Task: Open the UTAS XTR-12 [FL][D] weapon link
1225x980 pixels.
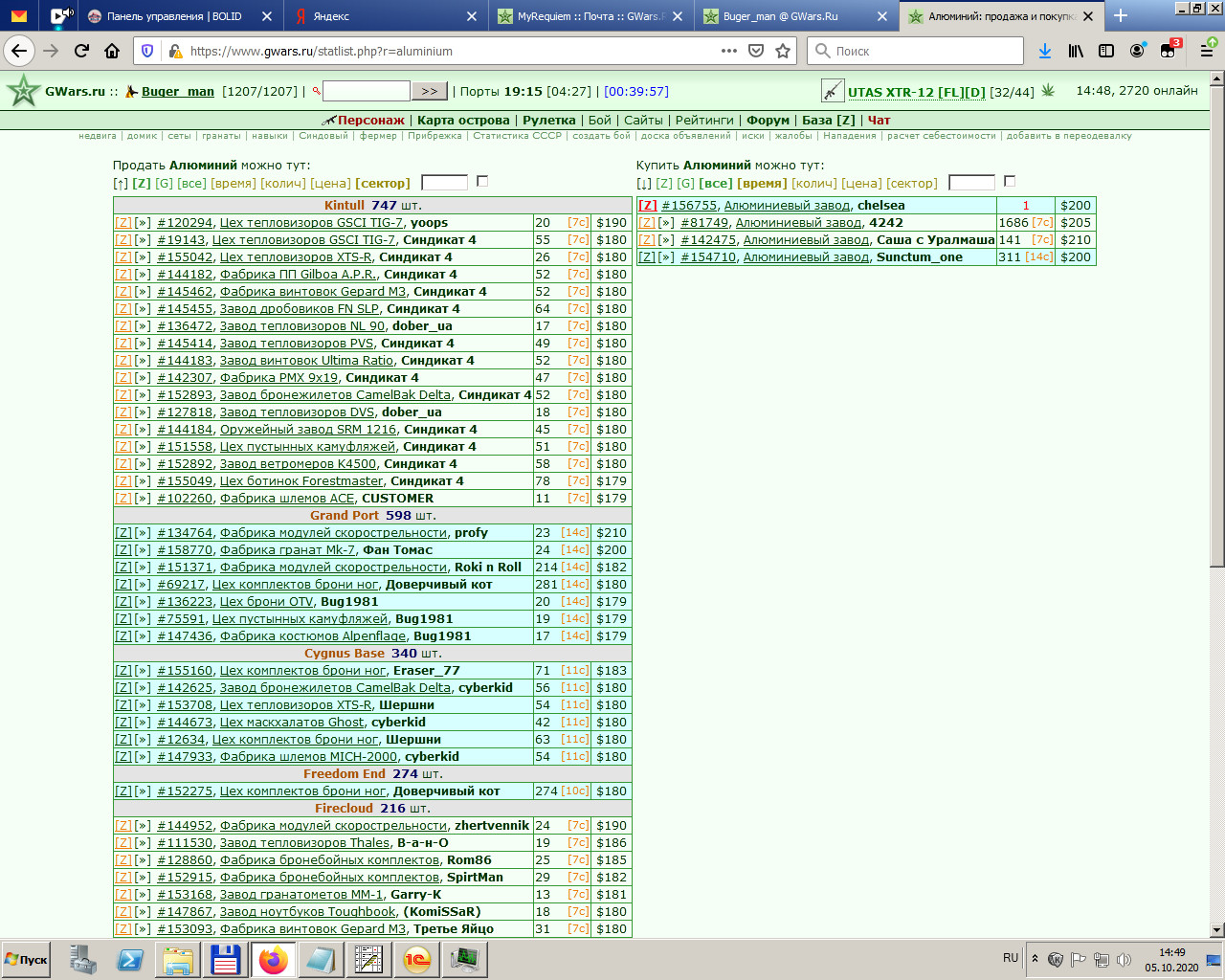Action: (x=916, y=92)
